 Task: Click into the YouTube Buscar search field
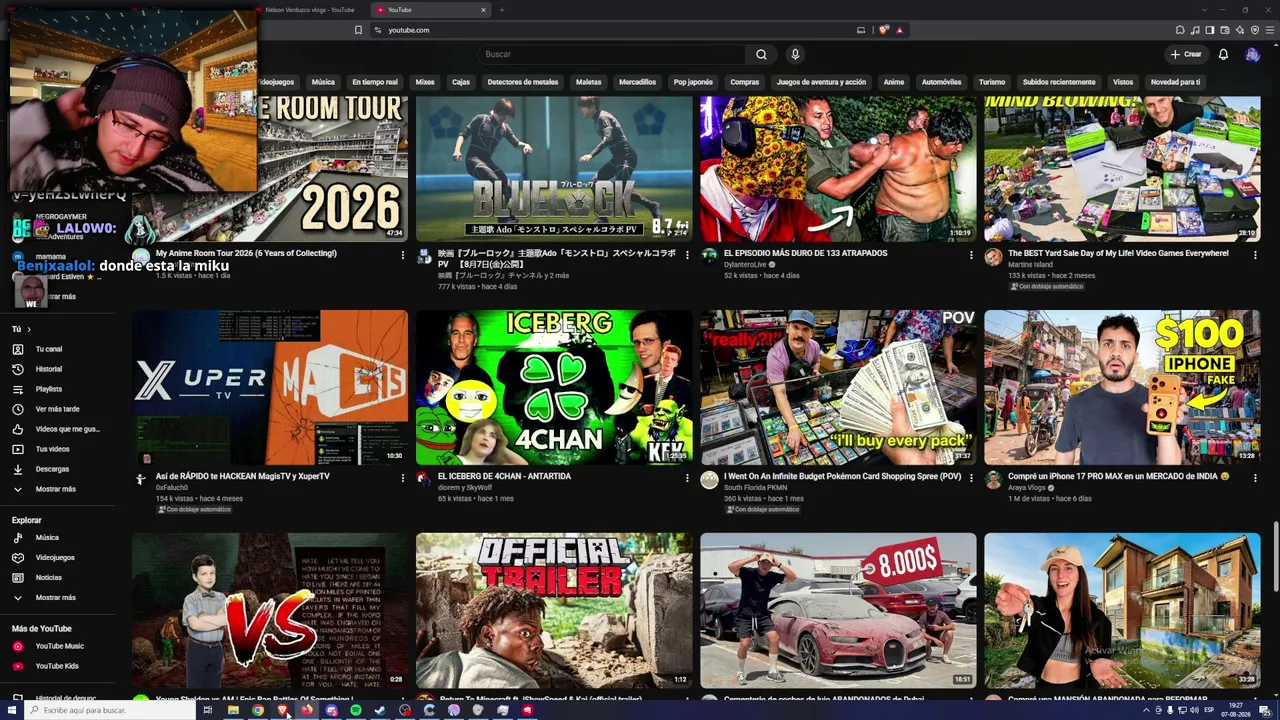612,54
